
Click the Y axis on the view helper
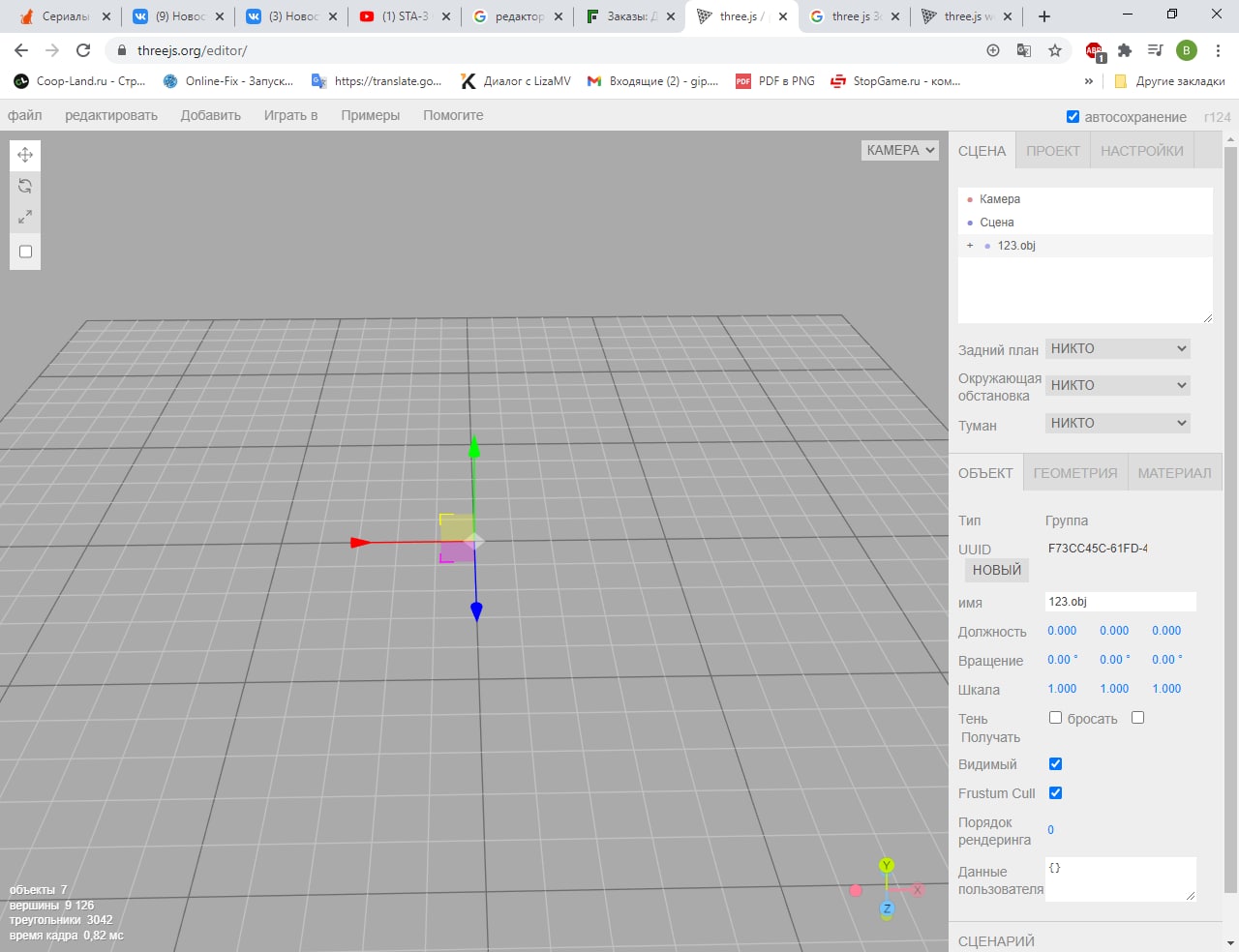point(887,865)
